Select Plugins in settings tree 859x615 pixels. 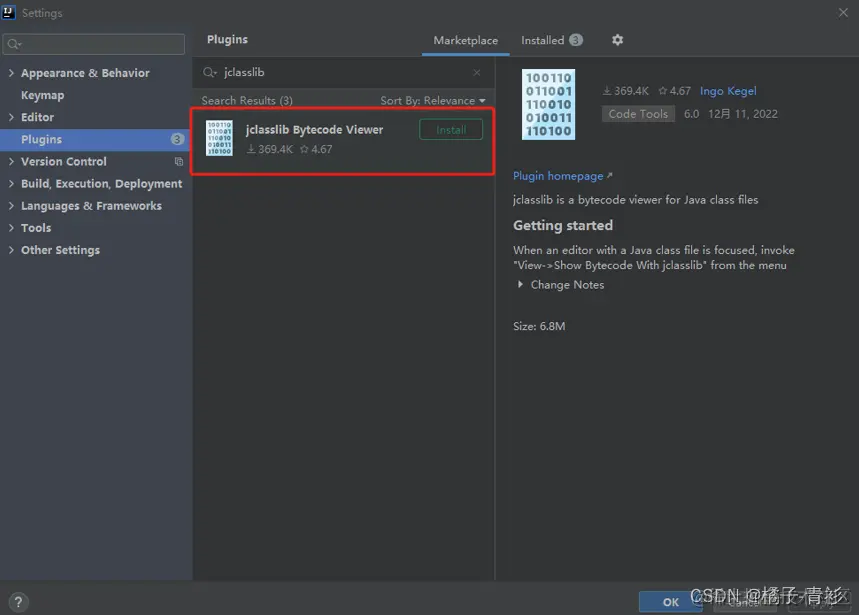42,140
